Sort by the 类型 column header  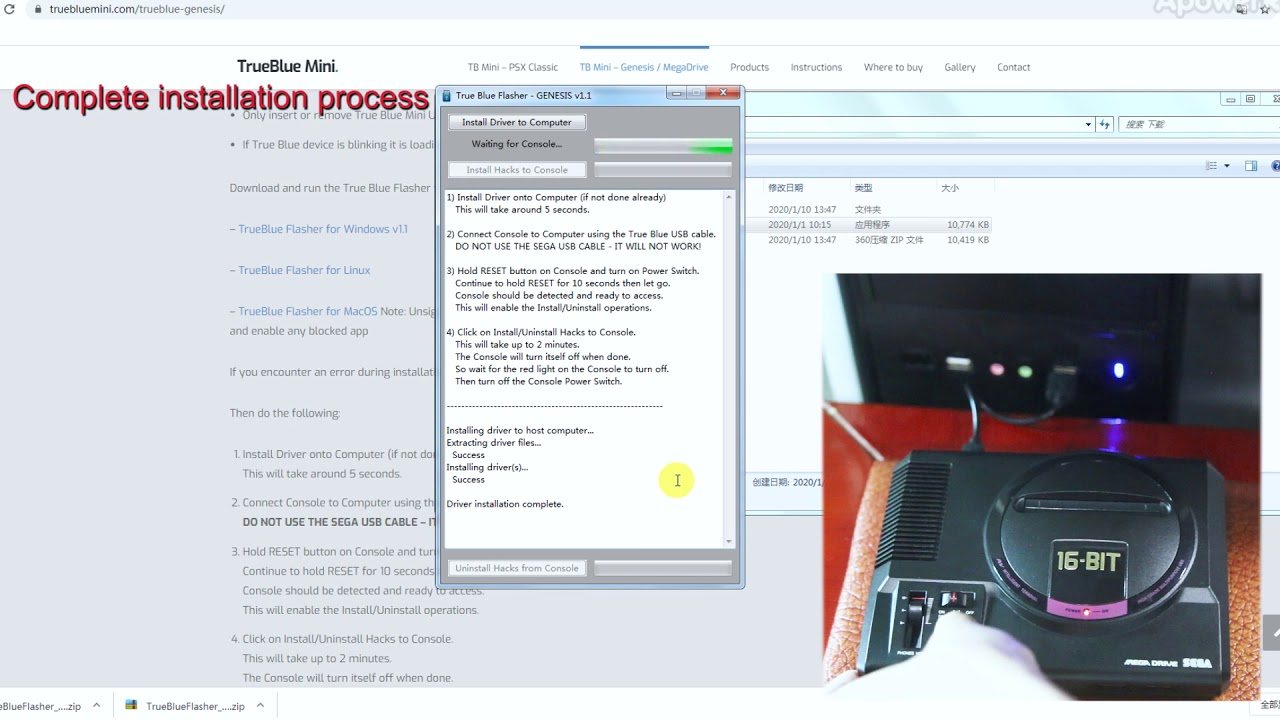click(863, 188)
